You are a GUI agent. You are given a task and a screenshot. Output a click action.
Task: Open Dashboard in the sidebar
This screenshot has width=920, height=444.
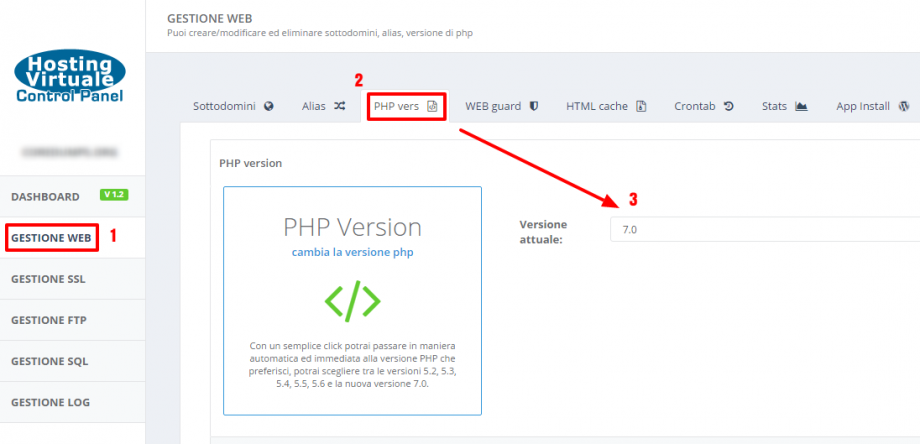coord(45,197)
